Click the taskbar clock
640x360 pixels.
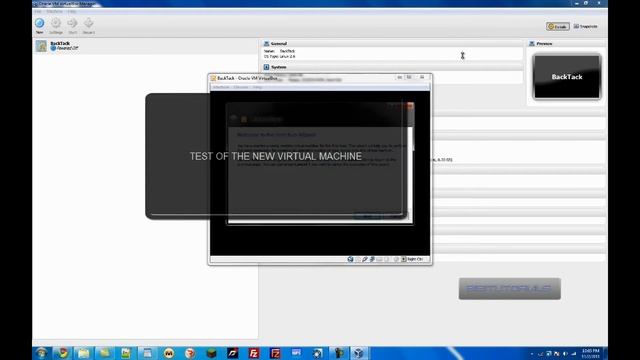pos(590,353)
